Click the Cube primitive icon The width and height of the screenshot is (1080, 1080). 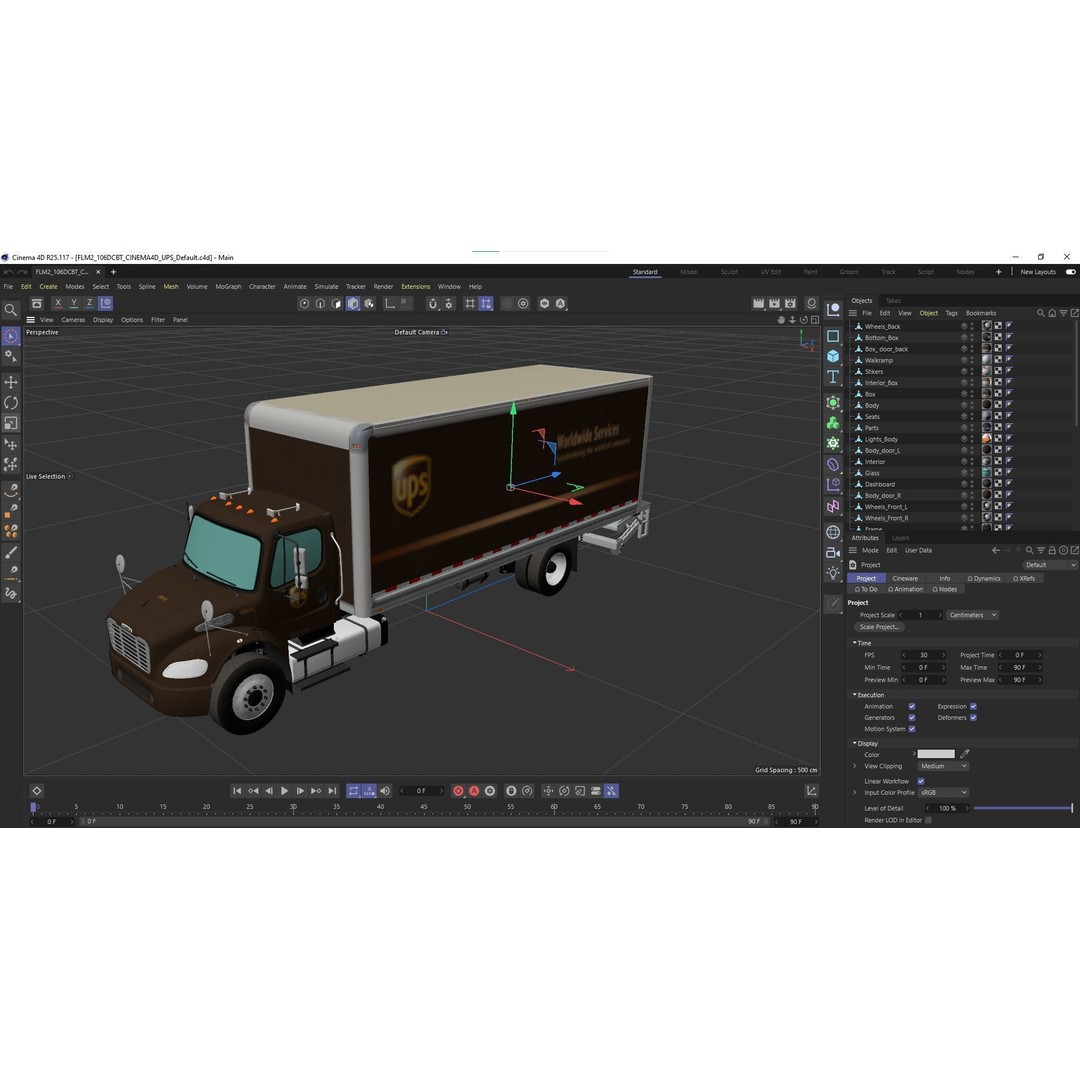[x=833, y=356]
